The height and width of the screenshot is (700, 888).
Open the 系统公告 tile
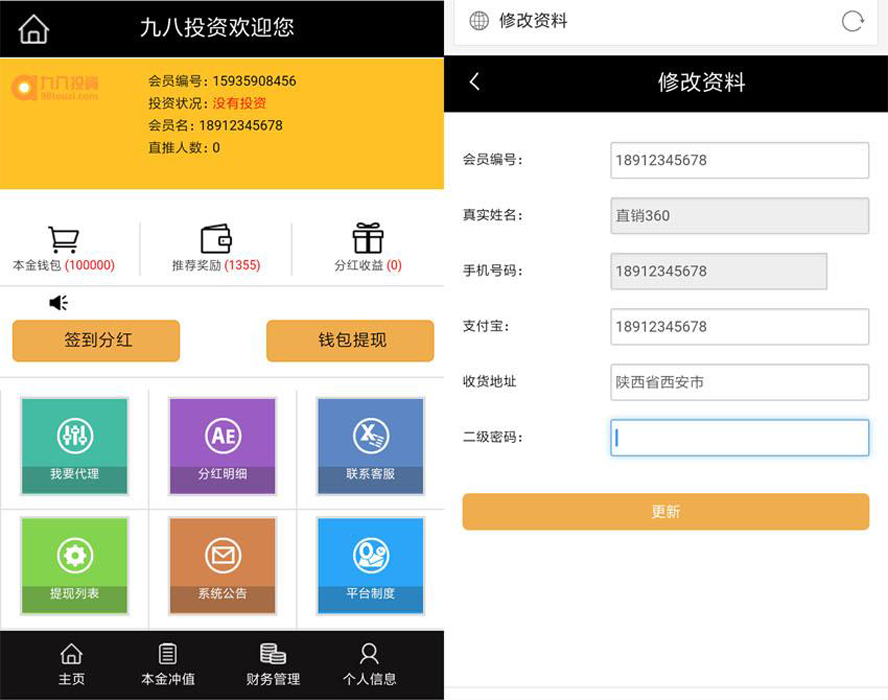pos(223,566)
